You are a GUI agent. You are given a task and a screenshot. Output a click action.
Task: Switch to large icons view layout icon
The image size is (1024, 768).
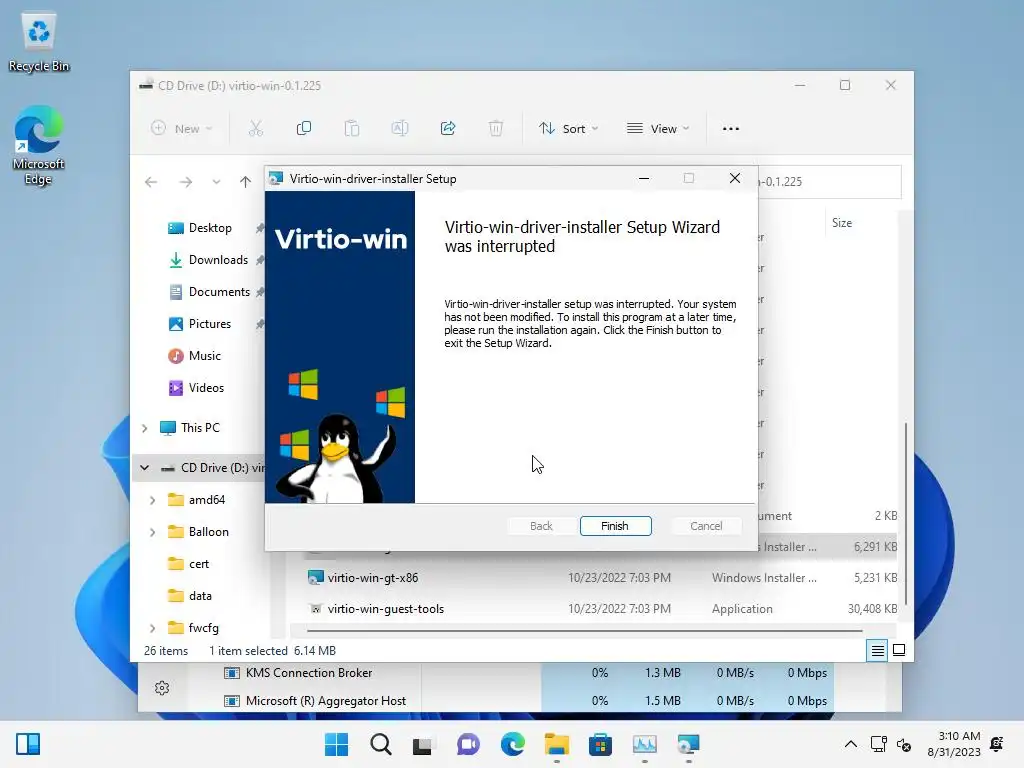(899, 650)
